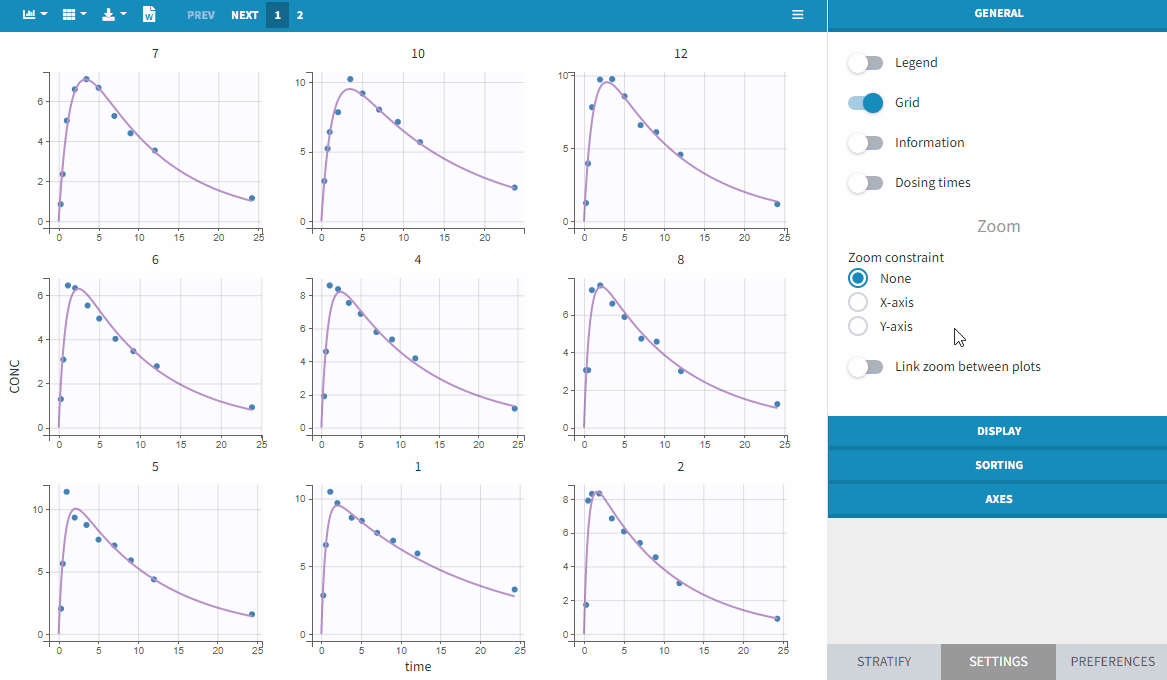Expand the AXES section
Screen dimensions: 1167x680
(x=997, y=499)
